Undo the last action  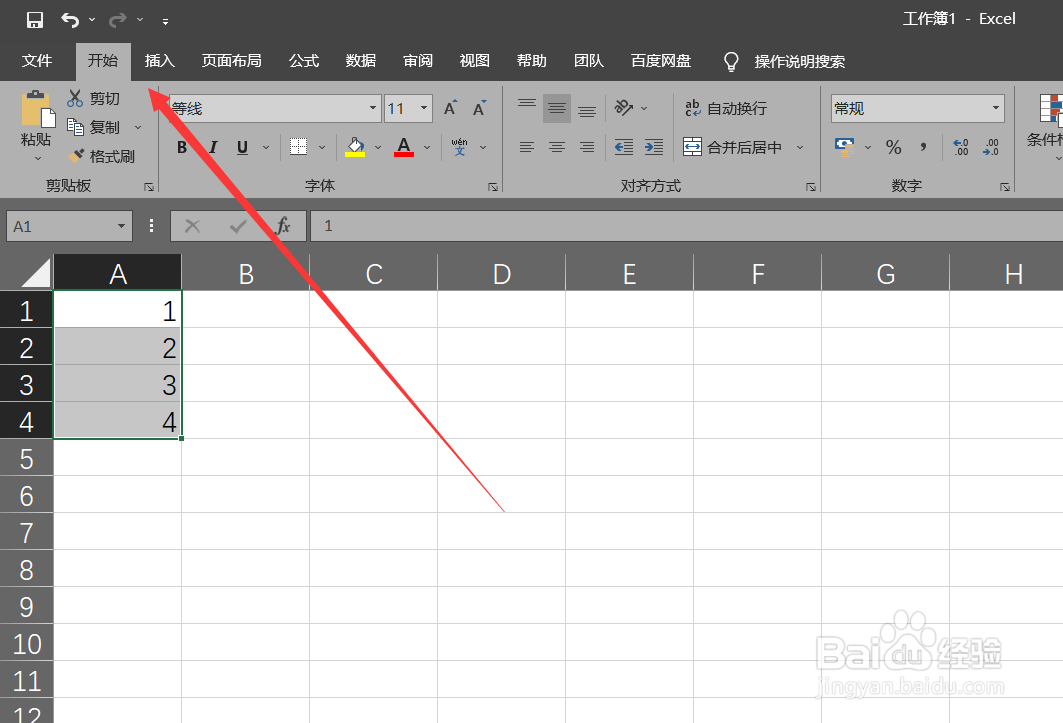69,20
